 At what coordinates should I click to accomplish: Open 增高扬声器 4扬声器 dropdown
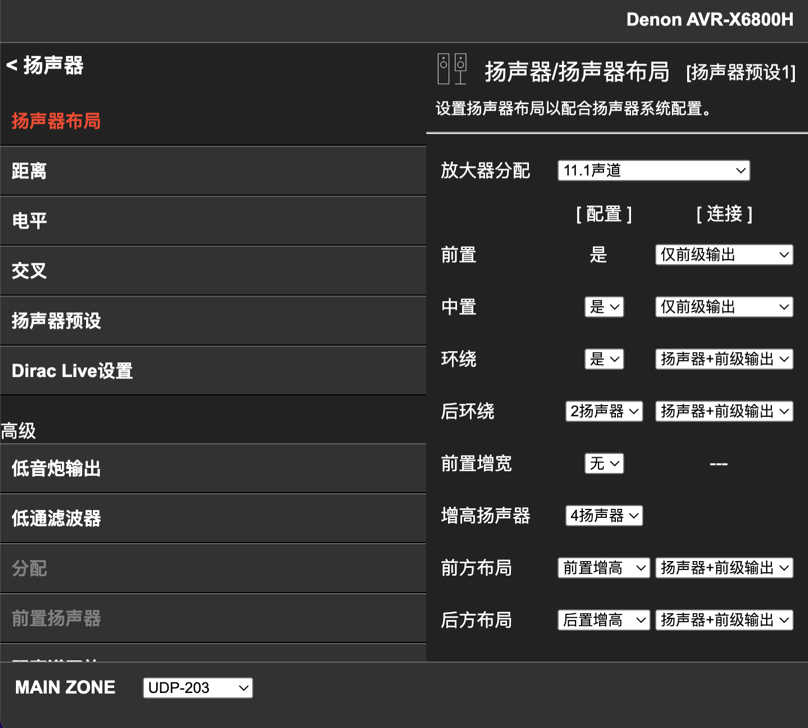(x=604, y=516)
